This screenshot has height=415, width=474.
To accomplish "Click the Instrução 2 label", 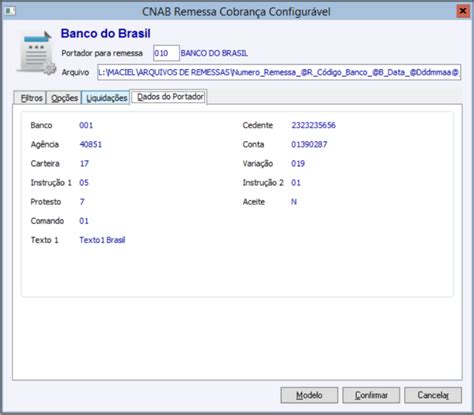I will [x=263, y=183].
